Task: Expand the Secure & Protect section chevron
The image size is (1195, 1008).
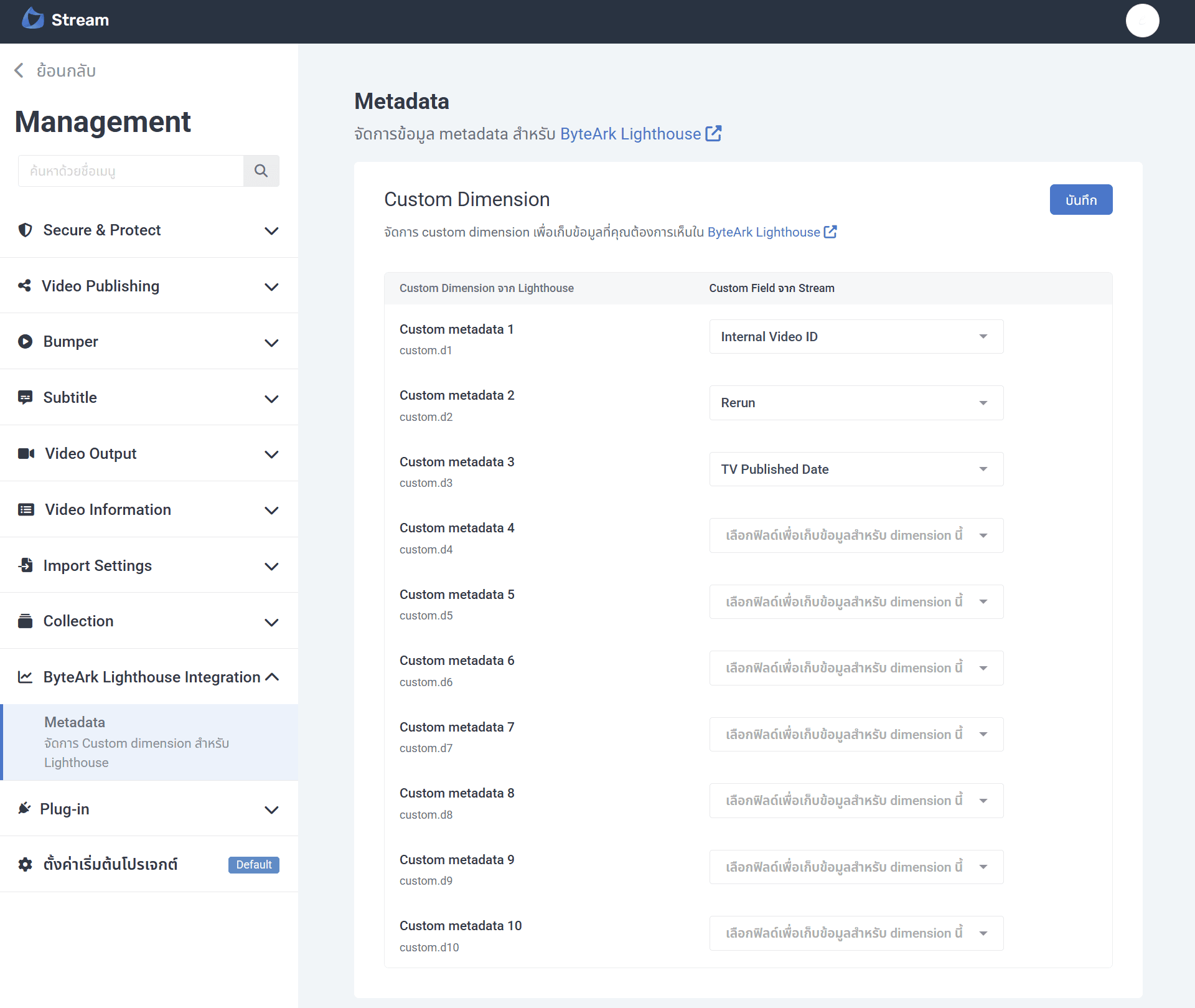Action: click(x=271, y=230)
